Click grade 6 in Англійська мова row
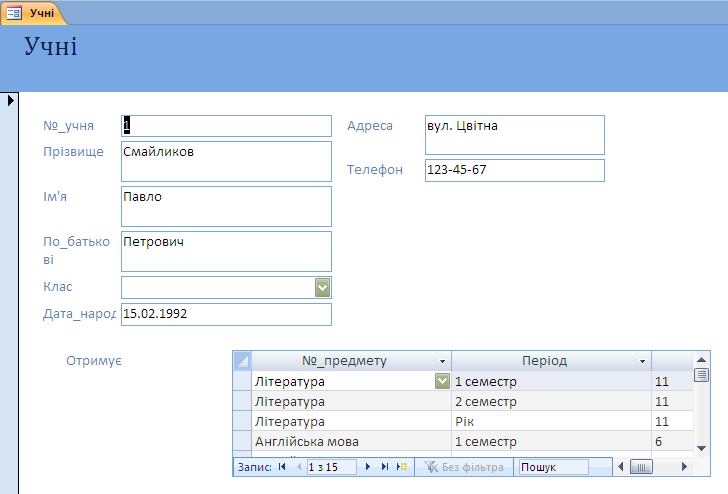 pyautogui.click(x=672, y=441)
